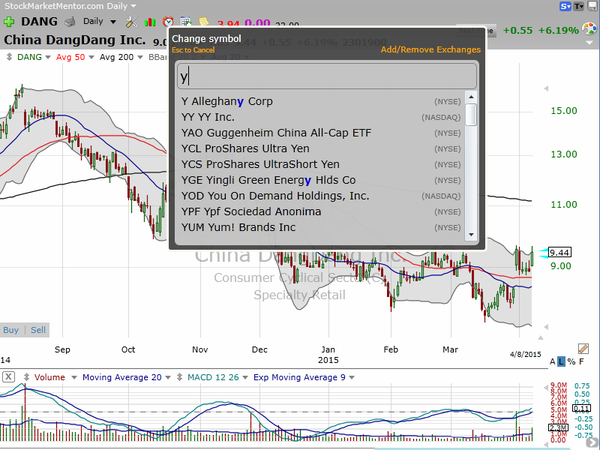Viewport: 600px width, 450px height.
Task: Open the Avg 50 indicator dropdown
Action: coord(91,57)
